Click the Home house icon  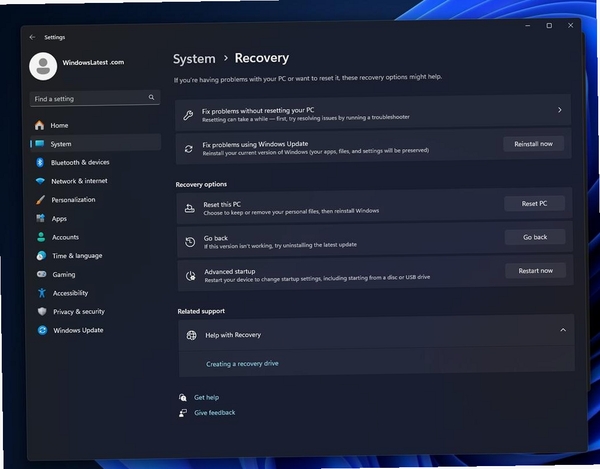[x=39, y=125]
